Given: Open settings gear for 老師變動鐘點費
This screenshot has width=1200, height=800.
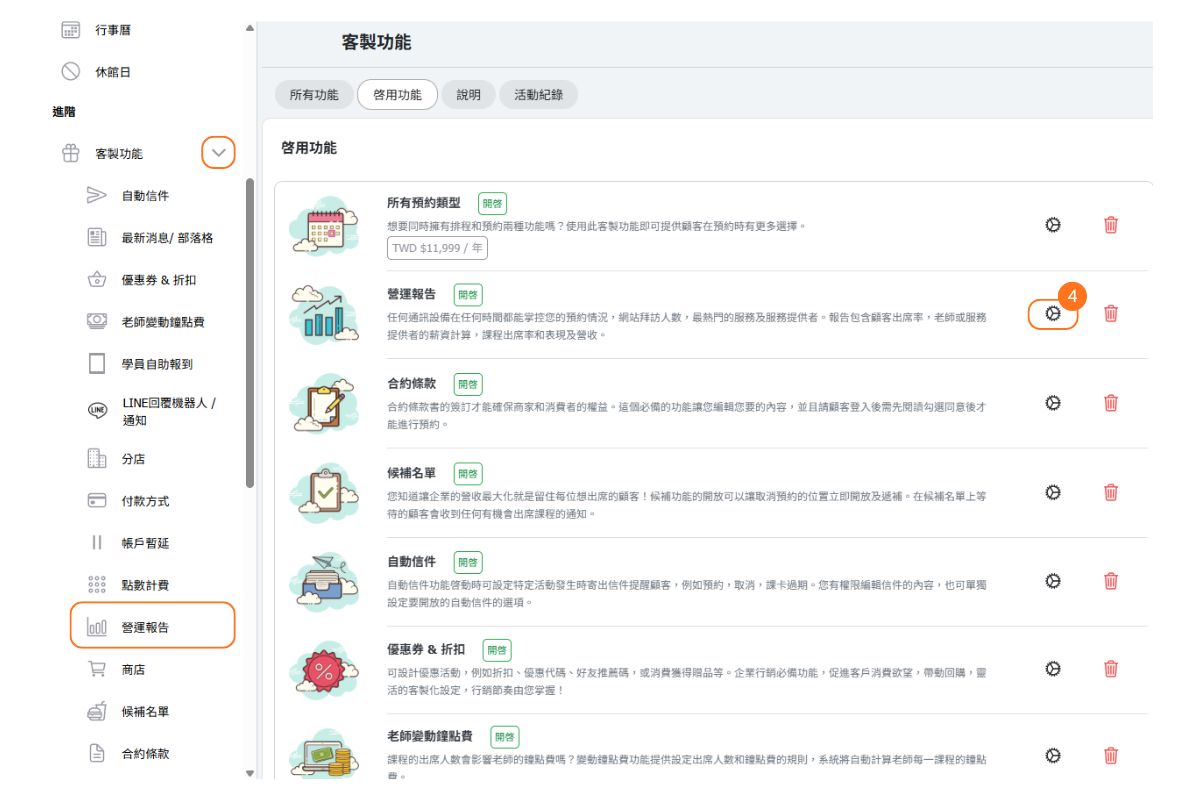Looking at the screenshot, I should [1052, 756].
